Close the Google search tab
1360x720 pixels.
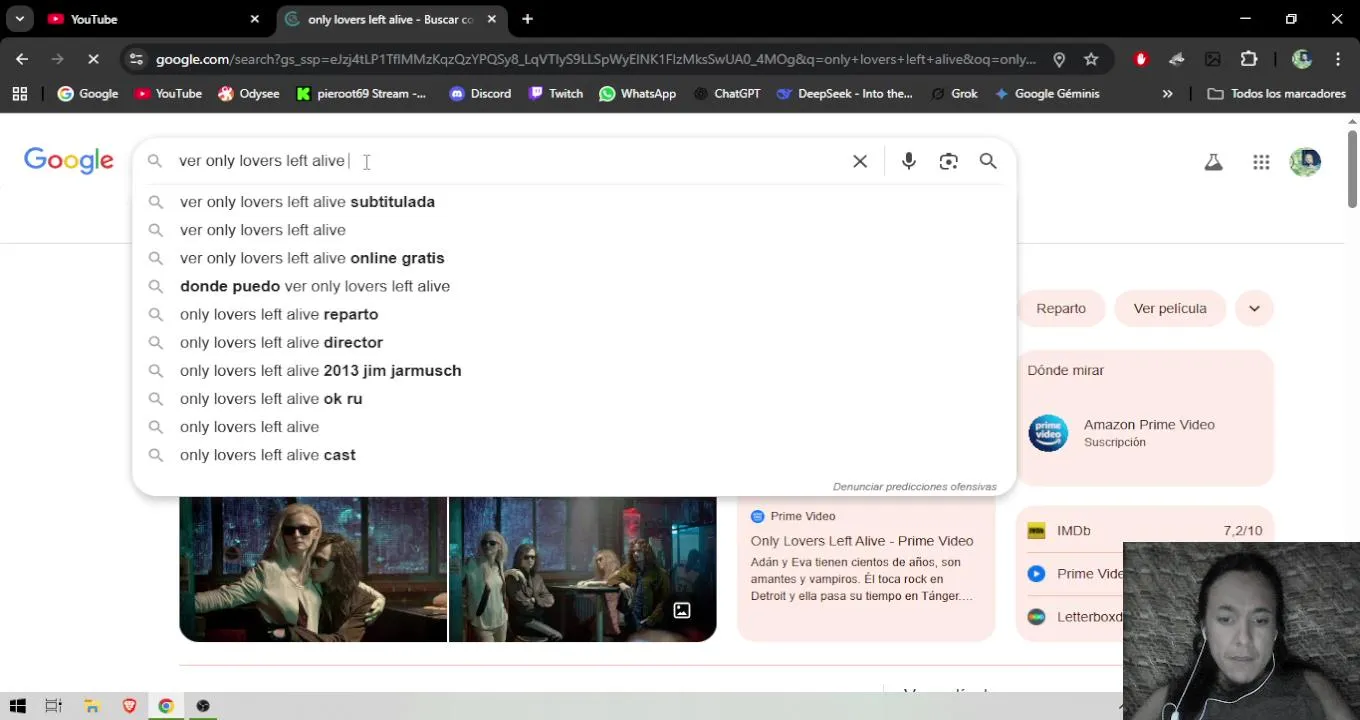pos(491,19)
